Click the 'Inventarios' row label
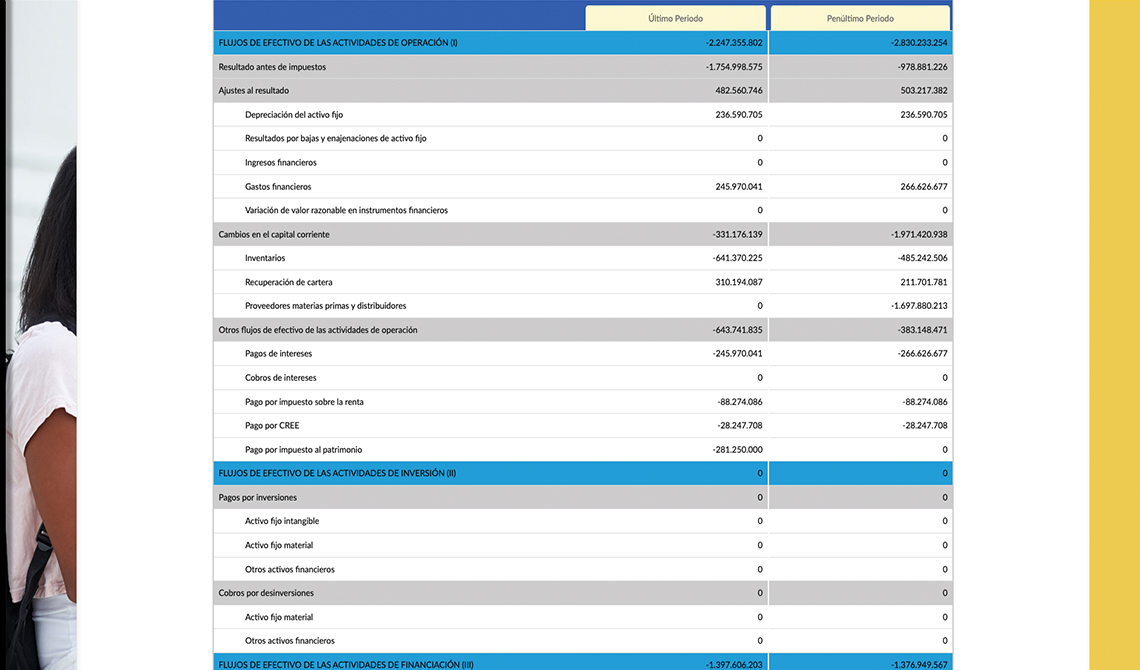The width and height of the screenshot is (1140, 670). (x=265, y=258)
